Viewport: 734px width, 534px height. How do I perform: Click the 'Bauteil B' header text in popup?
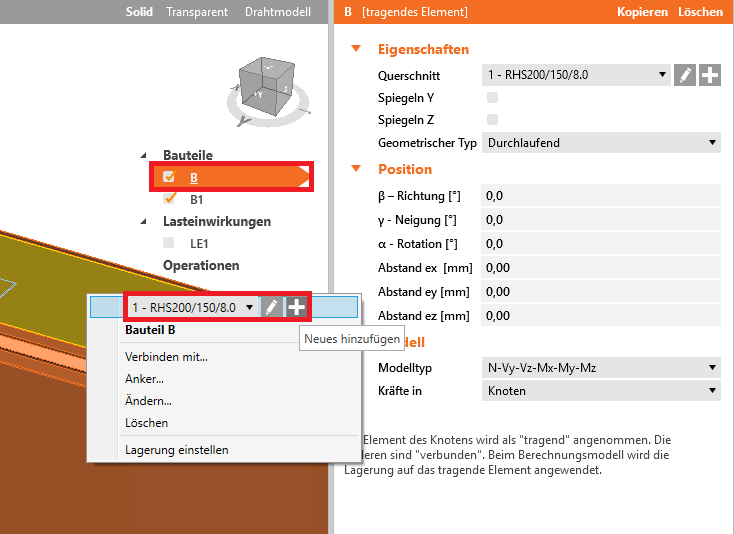point(150,330)
